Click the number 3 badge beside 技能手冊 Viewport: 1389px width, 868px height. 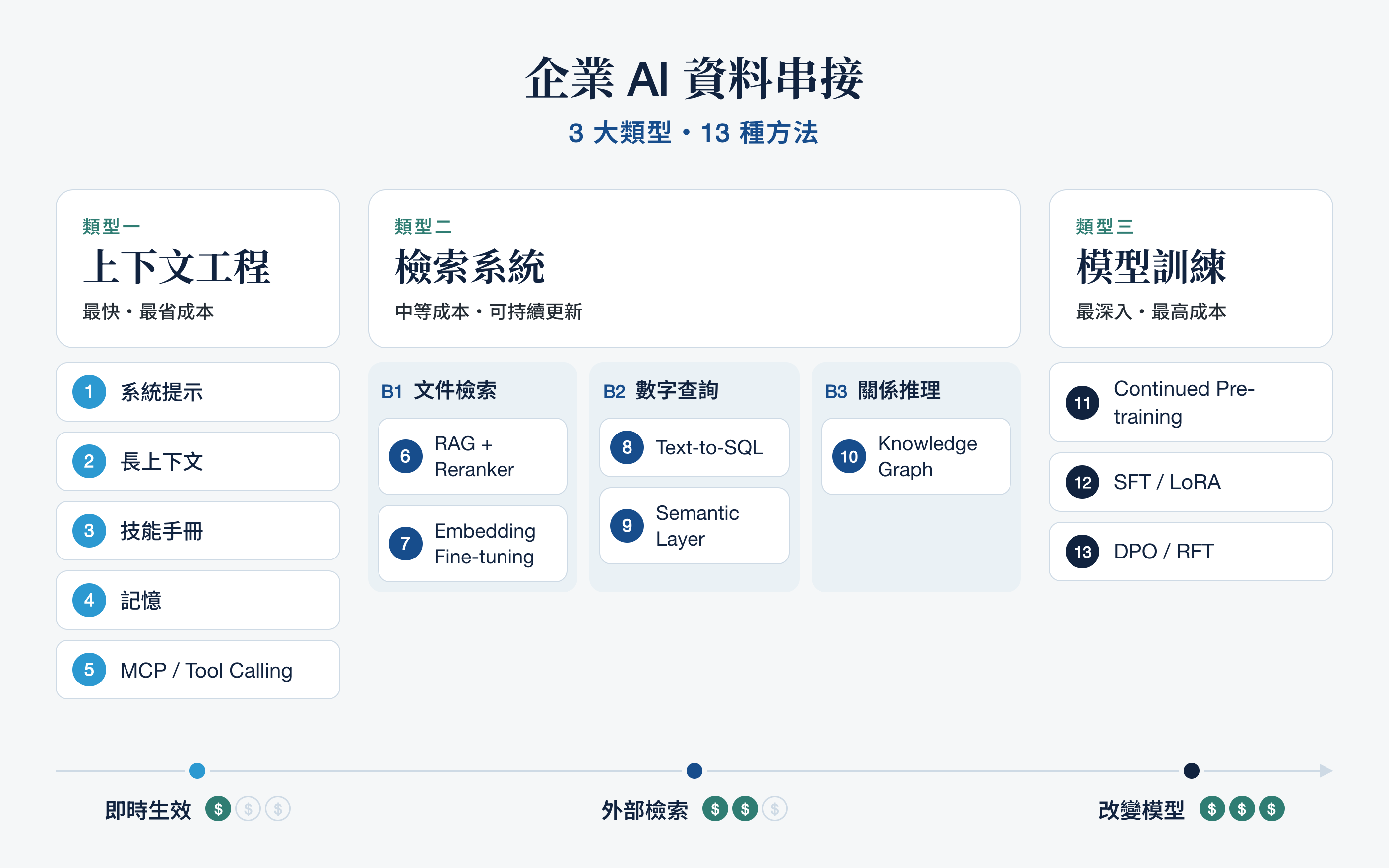pyautogui.click(x=89, y=531)
